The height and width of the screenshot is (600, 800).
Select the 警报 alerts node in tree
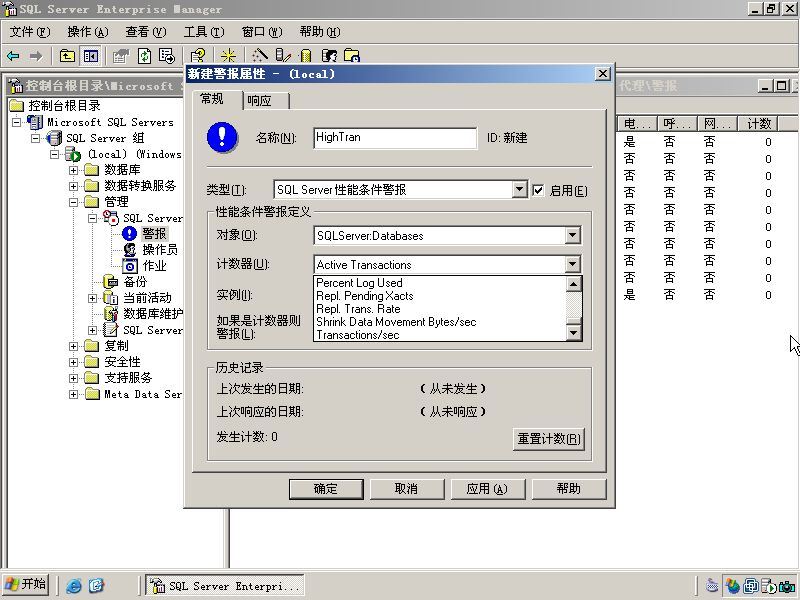[x=154, y=234]
